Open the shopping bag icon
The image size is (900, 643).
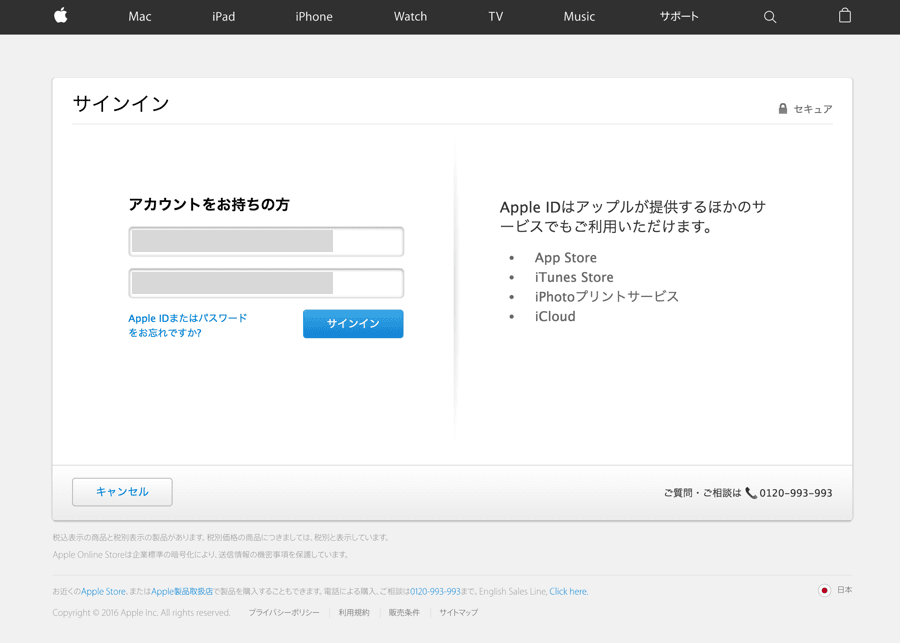[x=844, y=16]
